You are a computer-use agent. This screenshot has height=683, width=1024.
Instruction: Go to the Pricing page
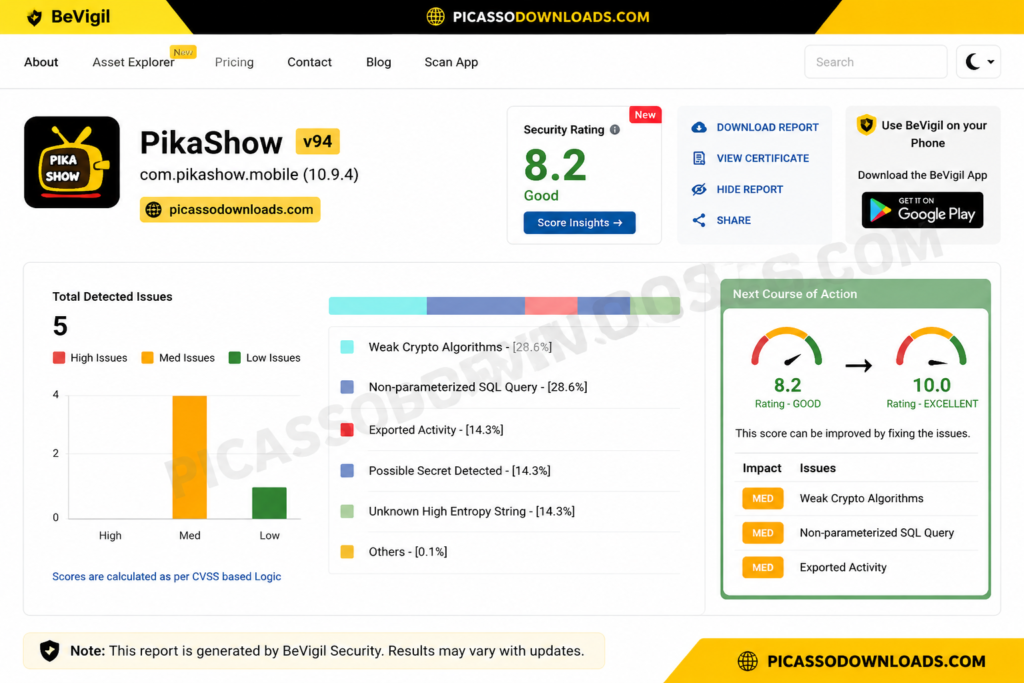pyautogui.click(x=234, y=62)
